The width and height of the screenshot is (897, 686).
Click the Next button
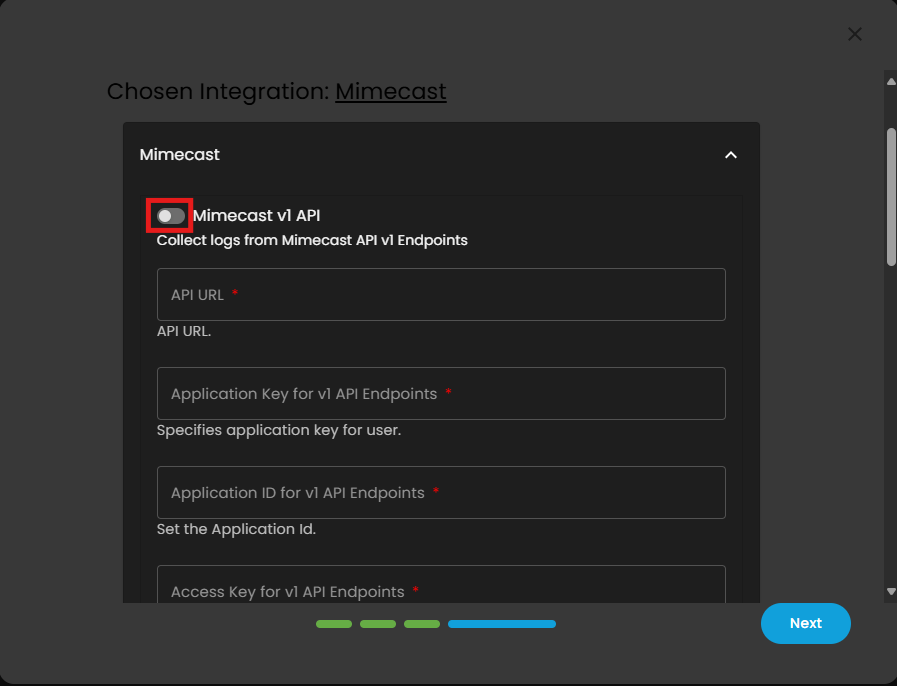pos(805,623)
